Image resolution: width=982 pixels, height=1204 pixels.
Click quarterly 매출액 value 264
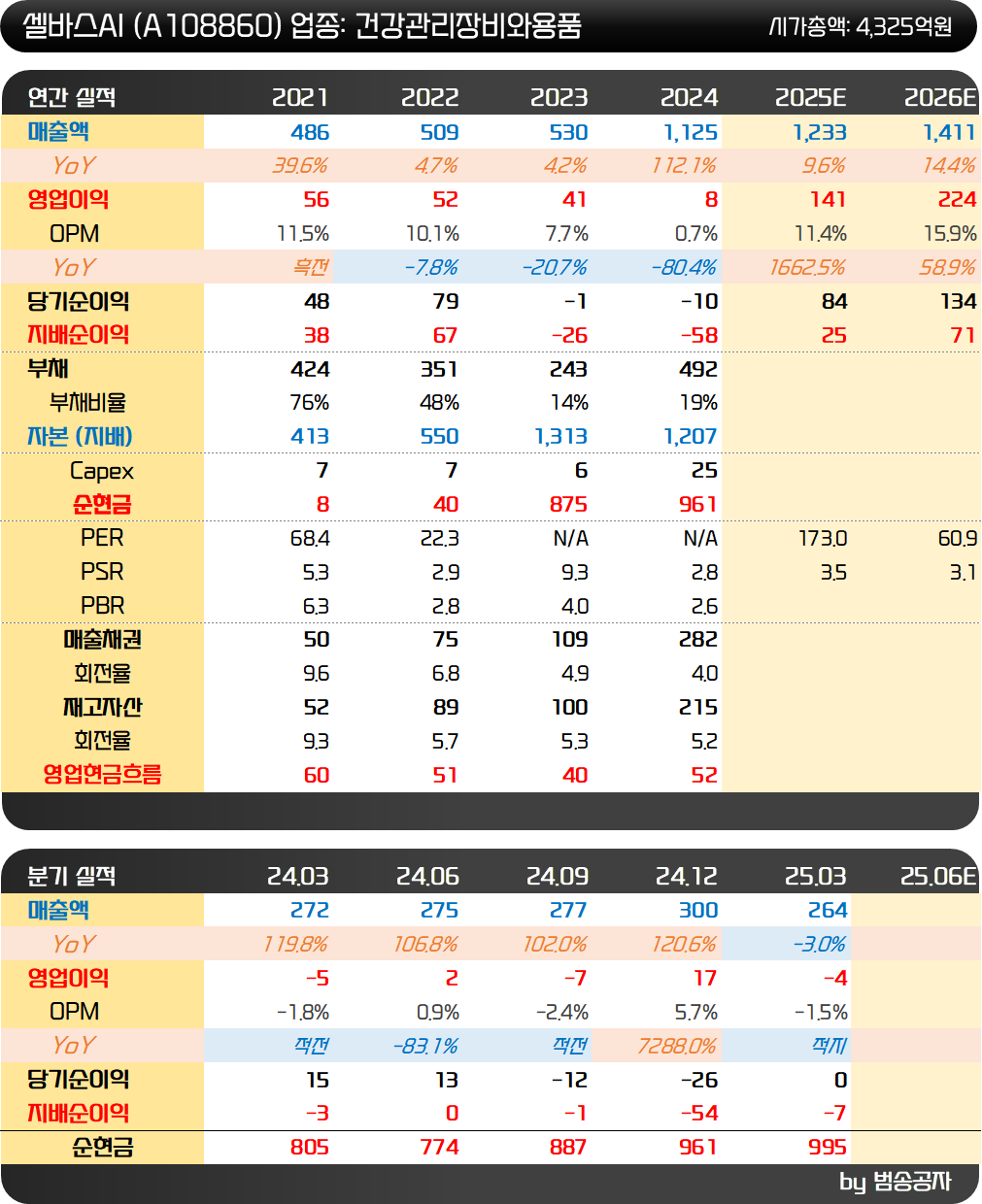click(x=828, y=910)
